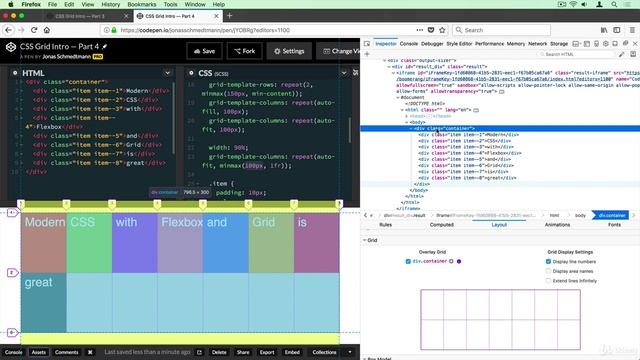Collapse the Grid section in Layout panel
Viewport: 640px width, 360px height.
(364, 240)
